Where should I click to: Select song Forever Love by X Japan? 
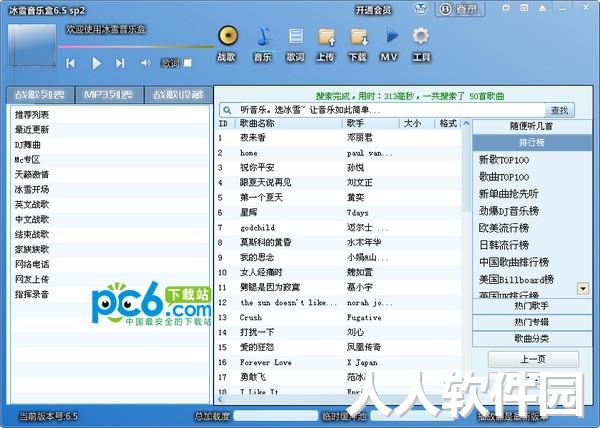pyautogui.click(x=339, y=362)
